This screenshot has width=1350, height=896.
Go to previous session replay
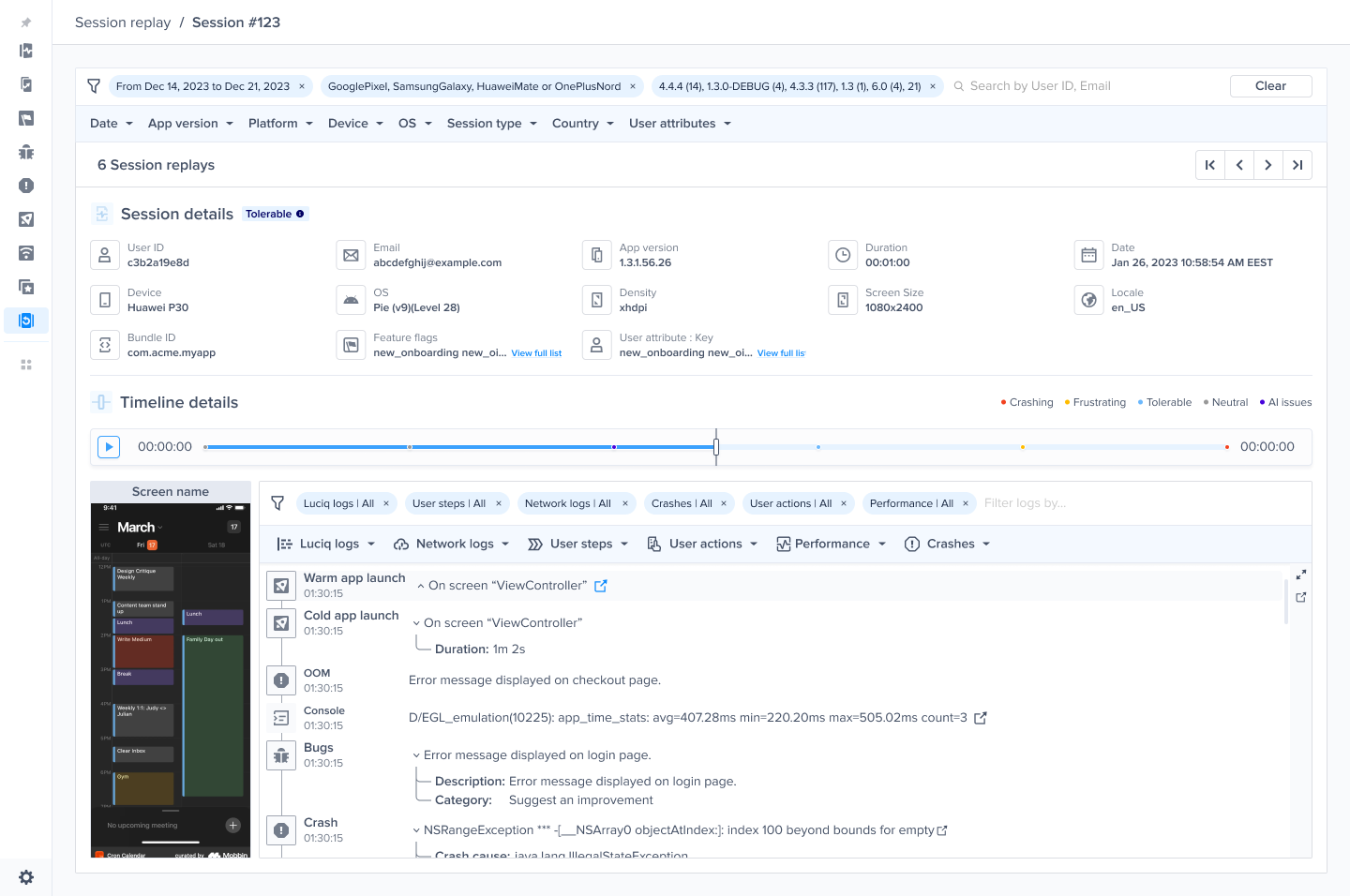click(x=1239, y=165)
